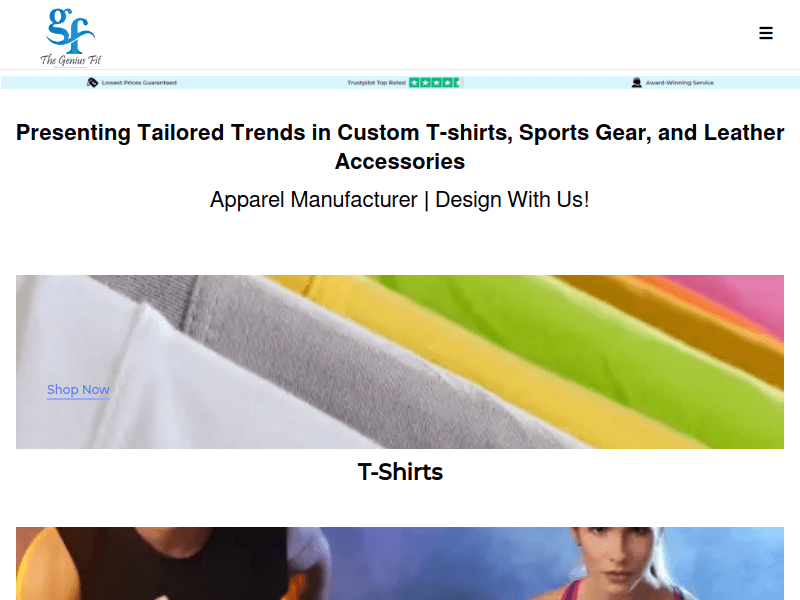
Task: Select the T-Shirts category heading
Action: (x=400, y=472)
